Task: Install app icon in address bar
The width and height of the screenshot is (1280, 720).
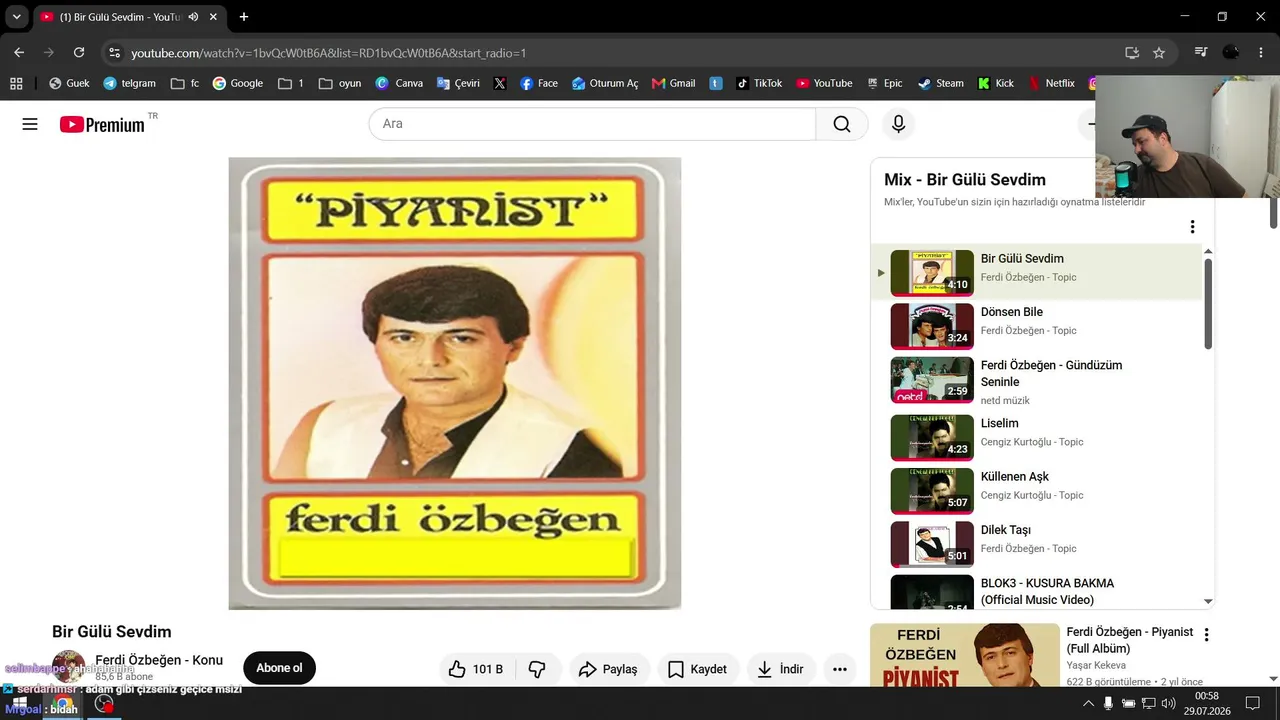Action: pos(1132,52)
